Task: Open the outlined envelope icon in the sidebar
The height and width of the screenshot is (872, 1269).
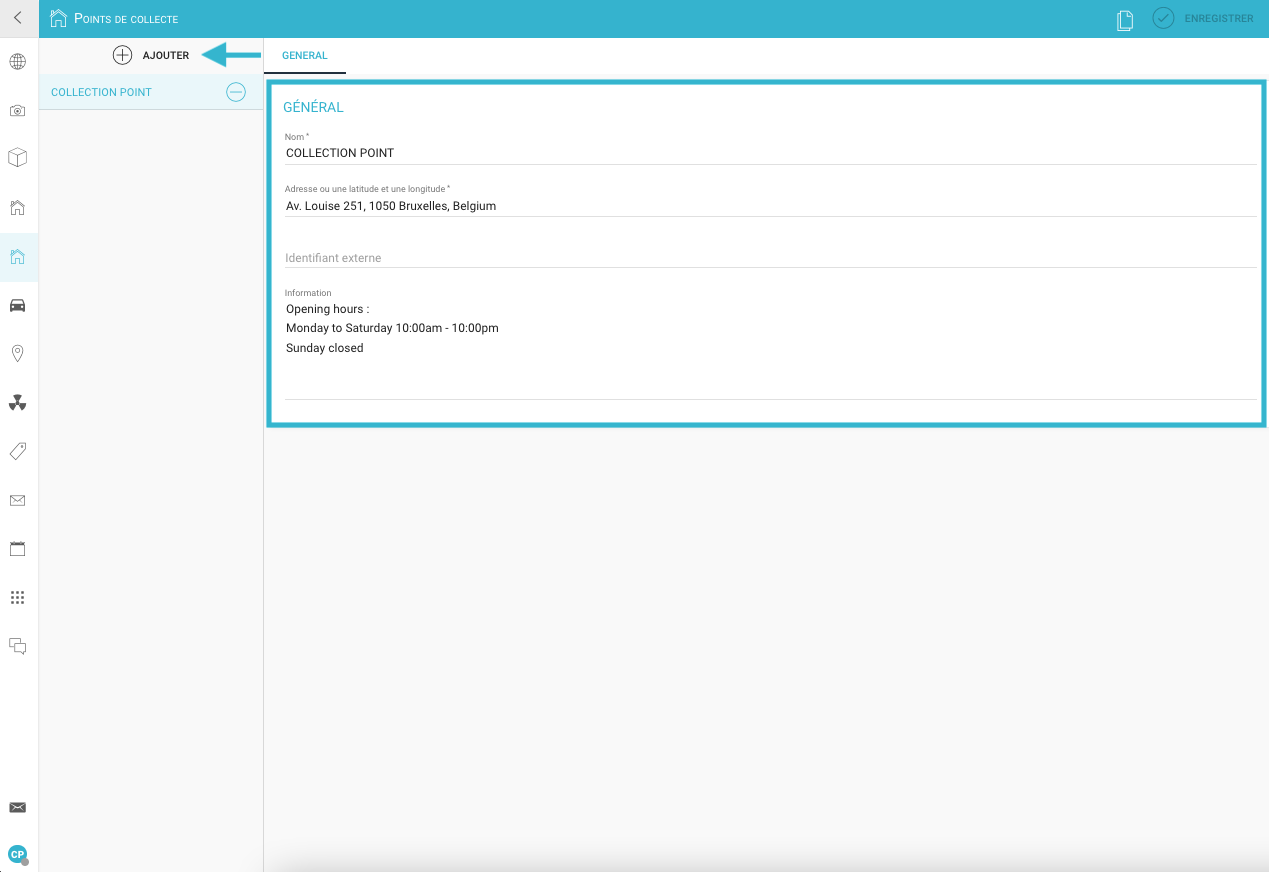Action: tap(17, 500)
